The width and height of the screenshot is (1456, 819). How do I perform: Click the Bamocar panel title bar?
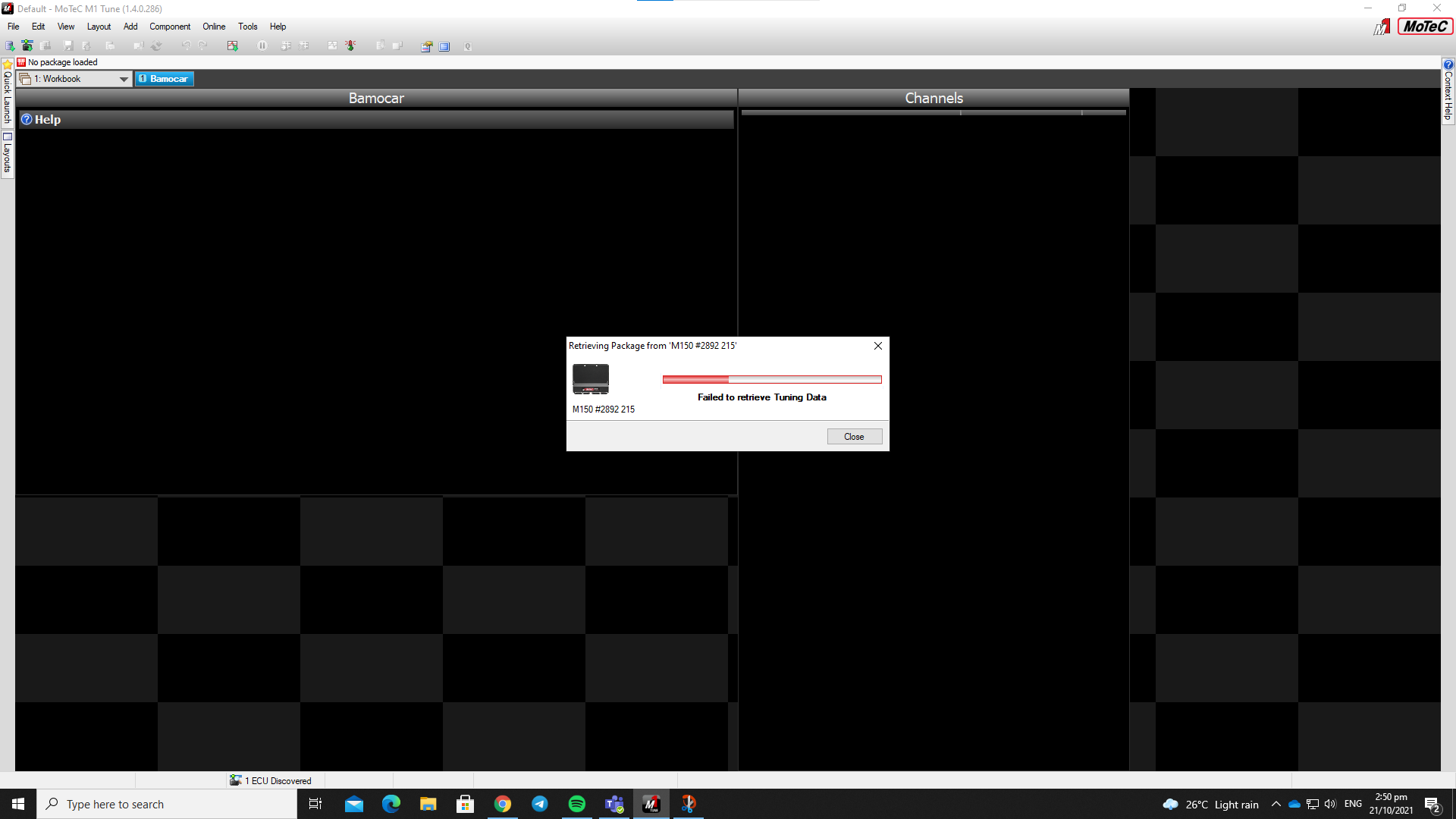(x=376, y=98)
